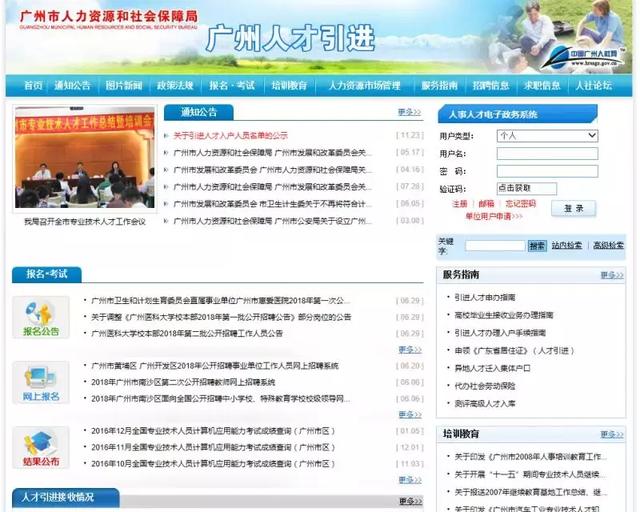
Task: Click the 搜索 button
Action: pyautogui.click(x=537, y=246)
